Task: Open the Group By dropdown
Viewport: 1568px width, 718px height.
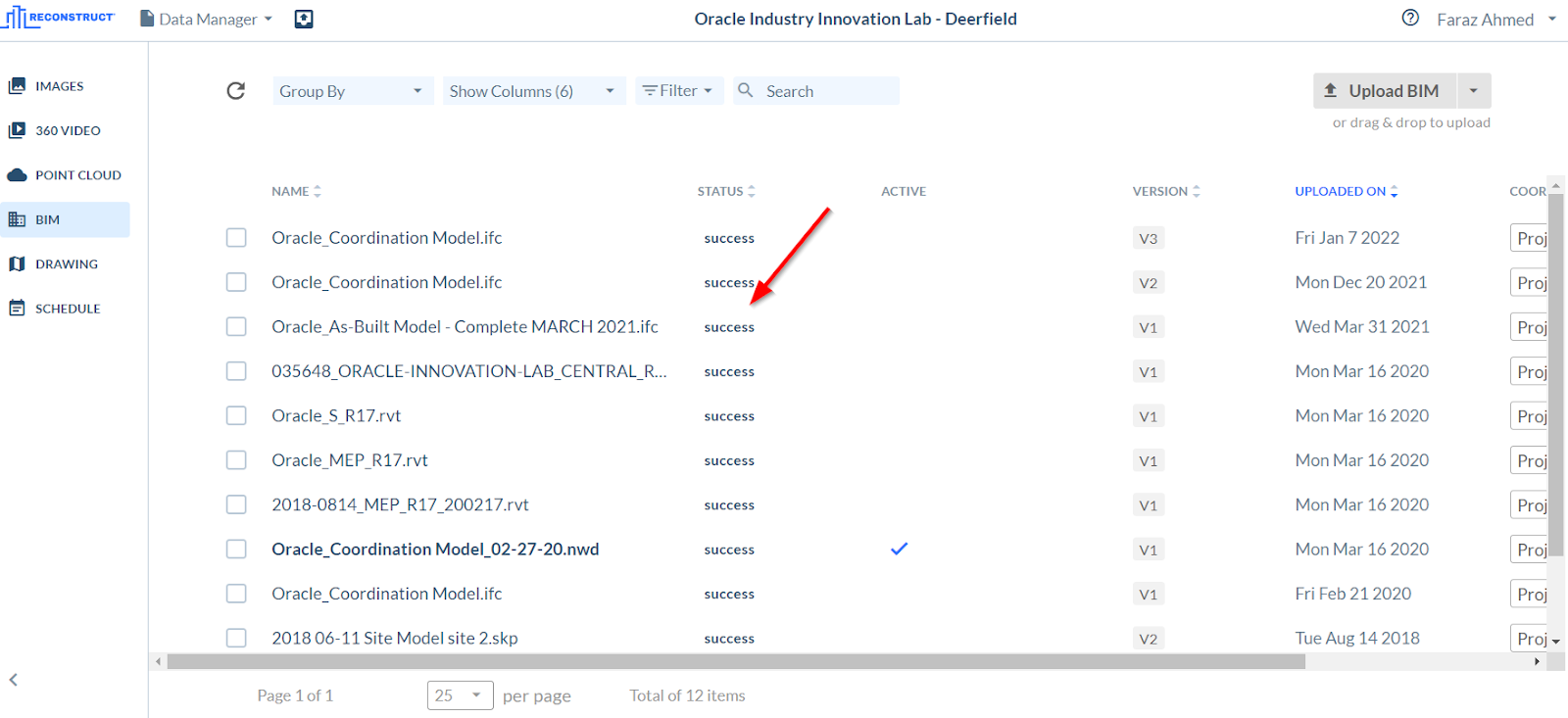Action: point(353,91)
